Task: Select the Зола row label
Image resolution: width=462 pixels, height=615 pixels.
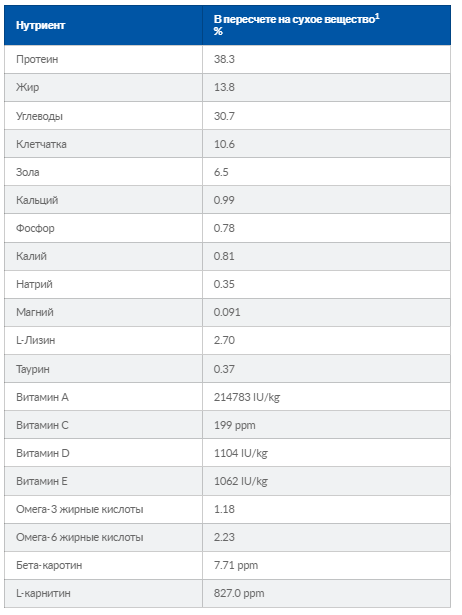Action: tap(27, 172)
